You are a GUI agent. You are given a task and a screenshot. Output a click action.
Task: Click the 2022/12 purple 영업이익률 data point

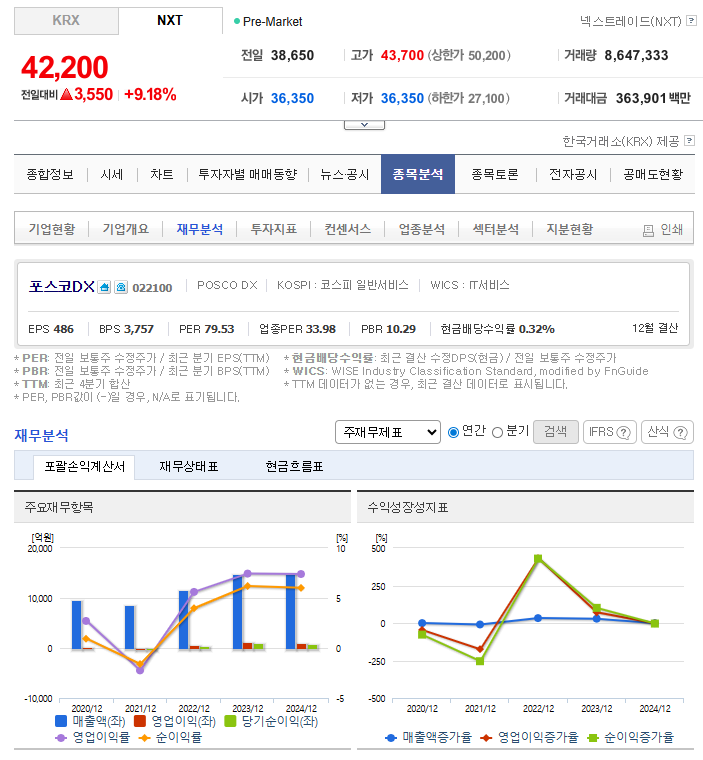tap(194, 592)
